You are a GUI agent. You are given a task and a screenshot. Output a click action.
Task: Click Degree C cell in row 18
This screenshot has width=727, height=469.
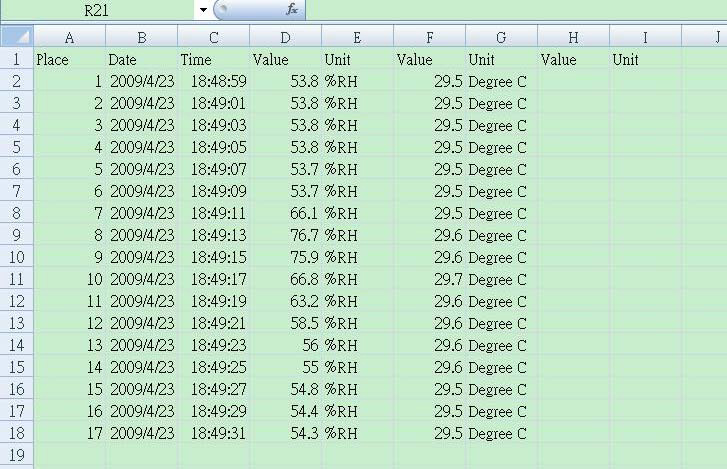502,433
